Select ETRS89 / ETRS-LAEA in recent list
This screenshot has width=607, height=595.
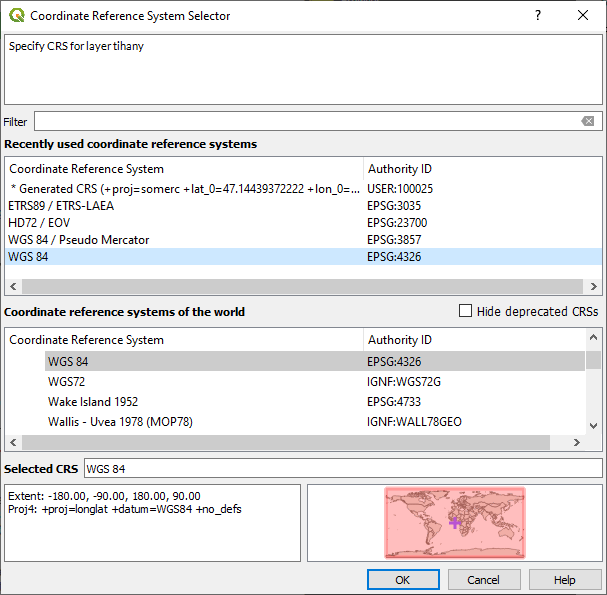point(304,206)
